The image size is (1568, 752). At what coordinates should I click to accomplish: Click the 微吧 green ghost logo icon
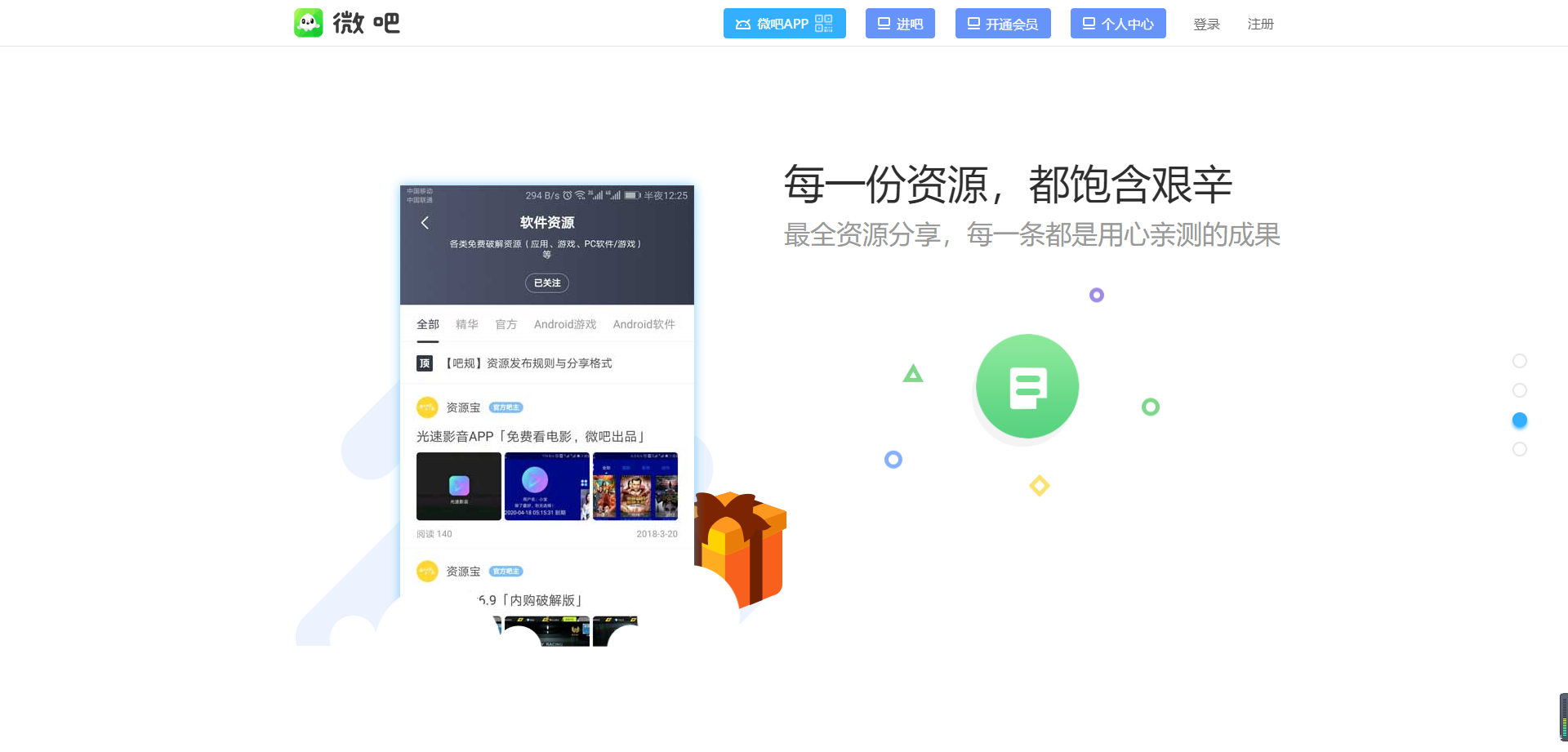tap(309, 23)
